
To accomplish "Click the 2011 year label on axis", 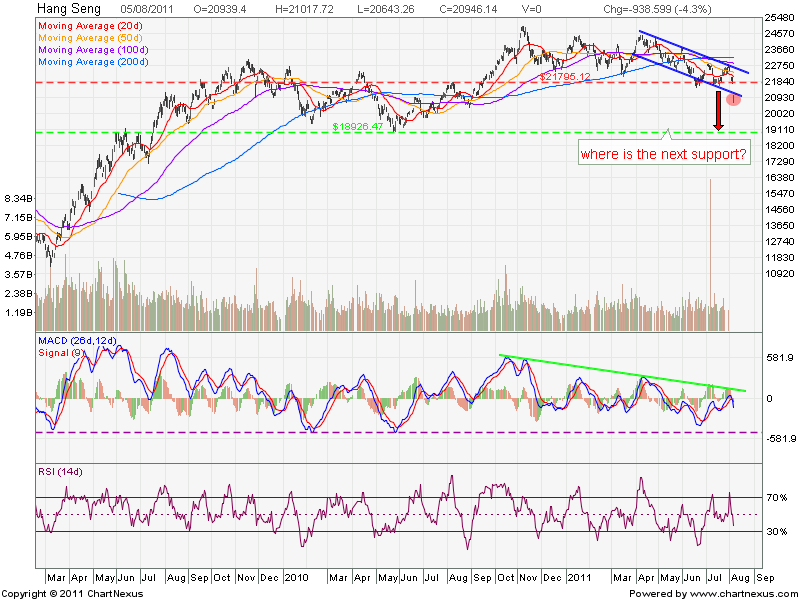I will coord(581,578).
